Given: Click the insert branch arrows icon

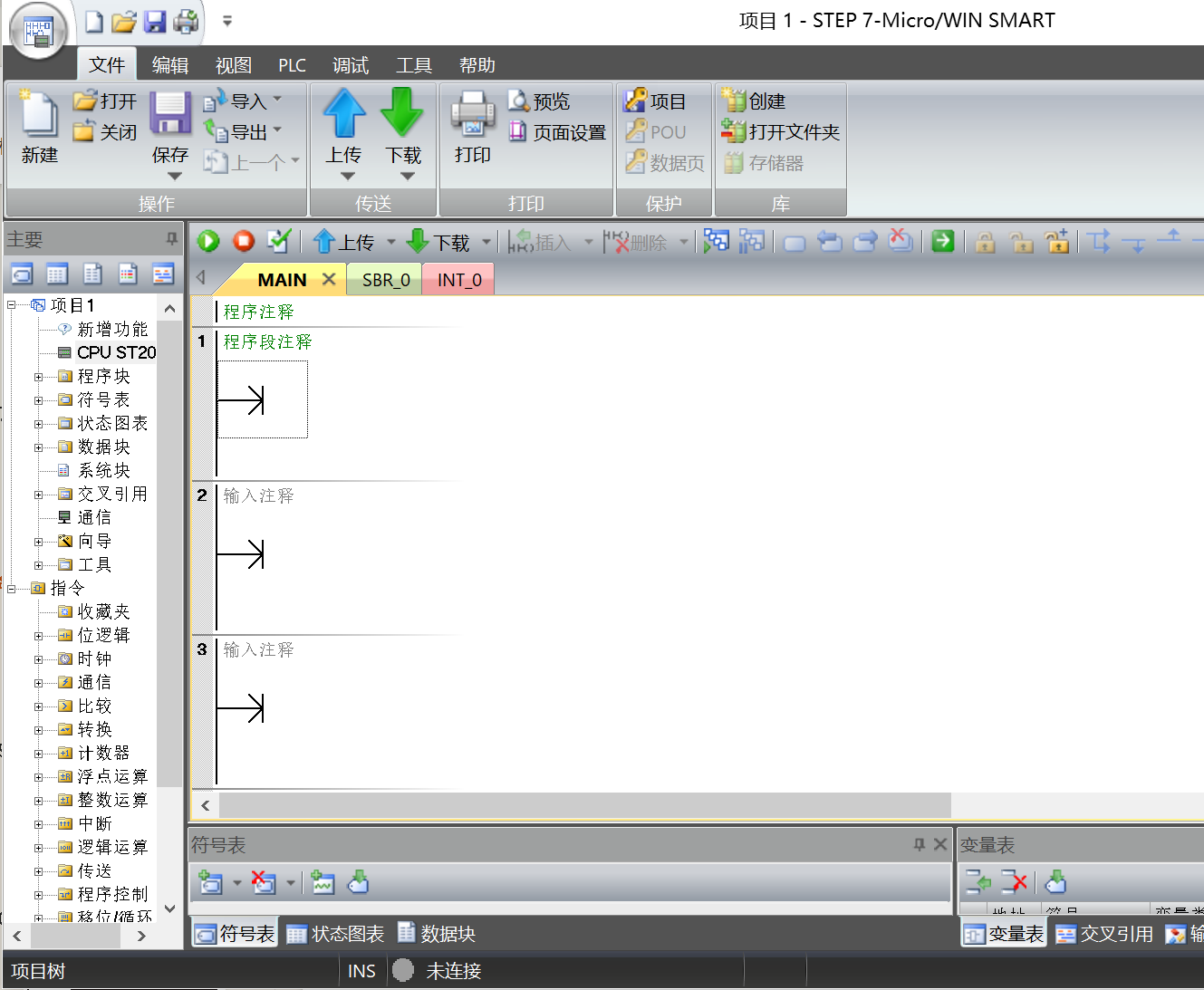Looking at the screenshot, I should [1099, 241].
